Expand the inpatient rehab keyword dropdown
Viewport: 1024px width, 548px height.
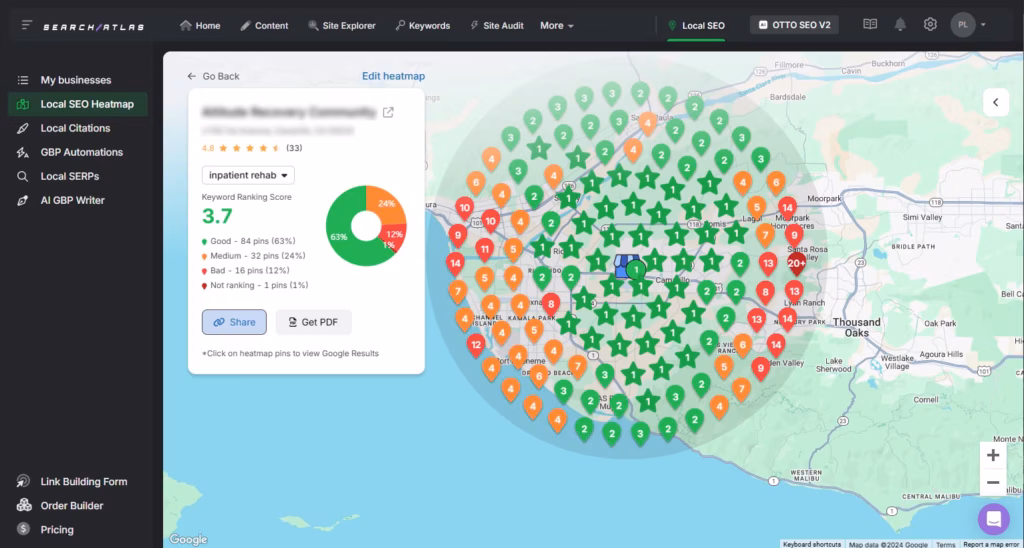[x=248, y=175]
